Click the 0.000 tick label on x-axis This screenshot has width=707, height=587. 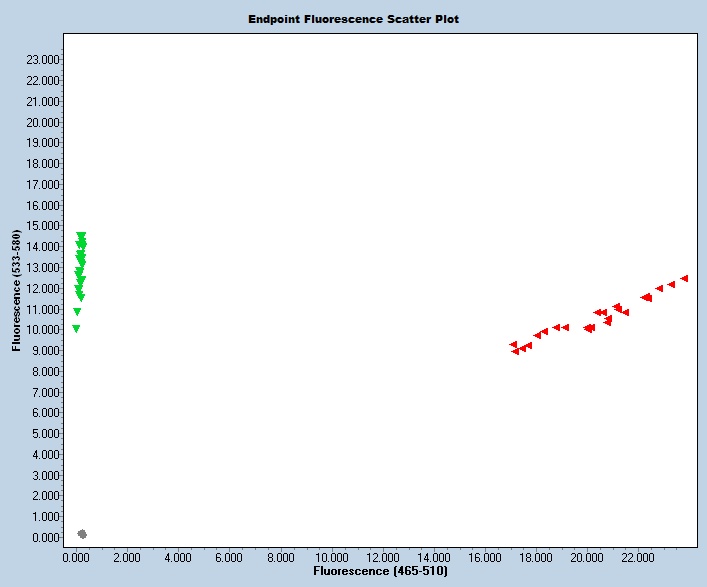[76, 556]
